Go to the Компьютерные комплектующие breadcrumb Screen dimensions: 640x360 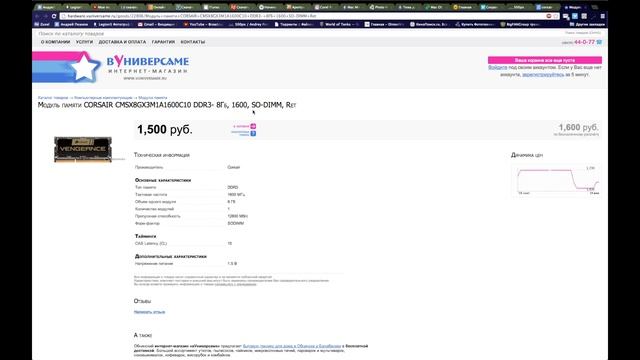pos(103,98)
